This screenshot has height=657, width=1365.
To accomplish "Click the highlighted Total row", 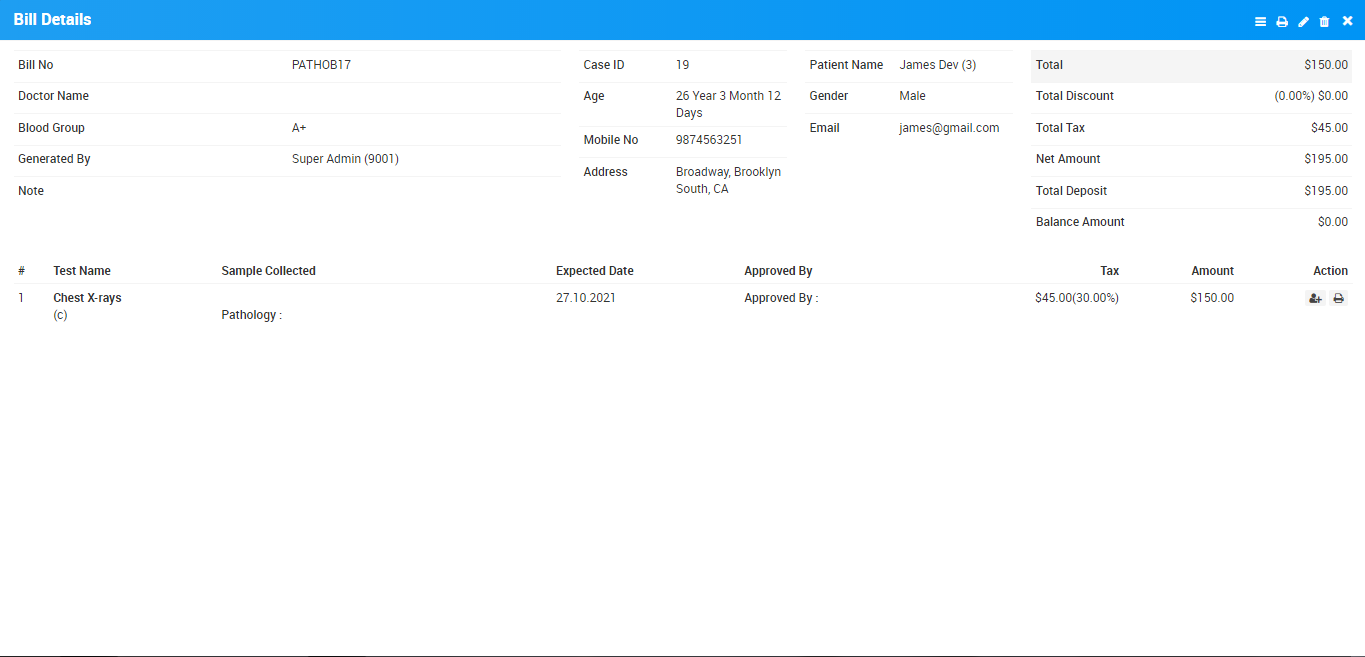I will click(1190, 65).
